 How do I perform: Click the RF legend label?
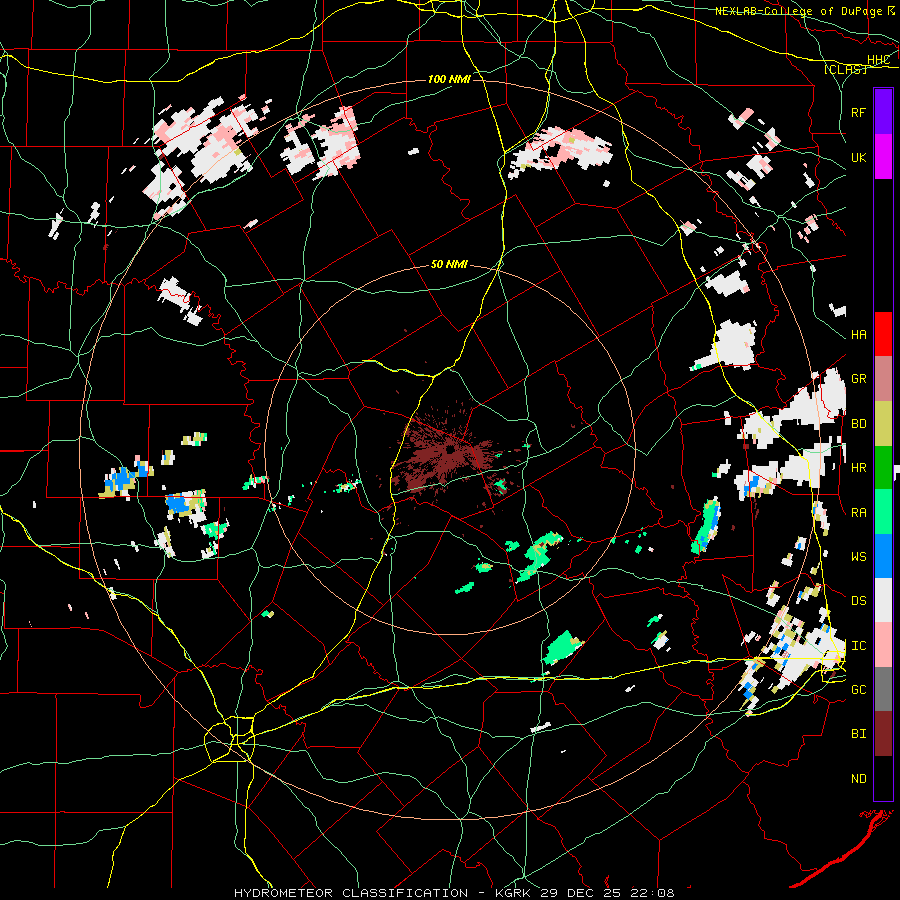(x=859, y=112)
